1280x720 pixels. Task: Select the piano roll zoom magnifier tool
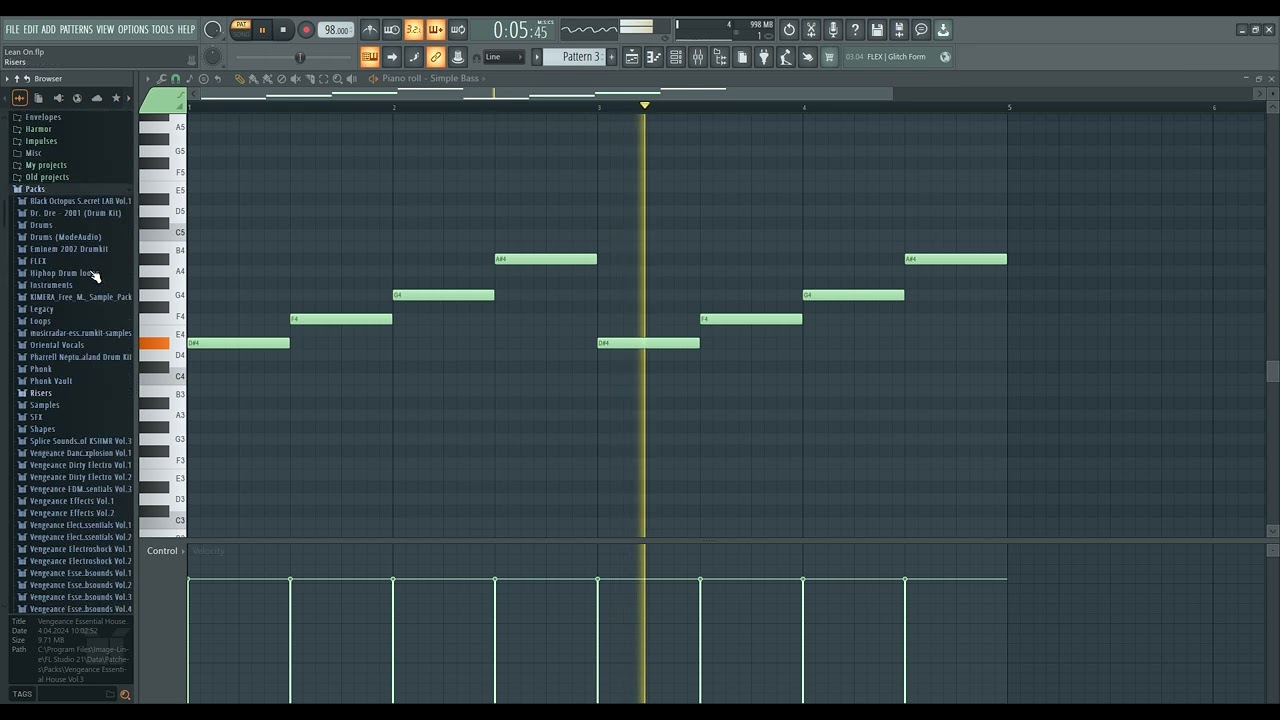(x=337, y=79)
